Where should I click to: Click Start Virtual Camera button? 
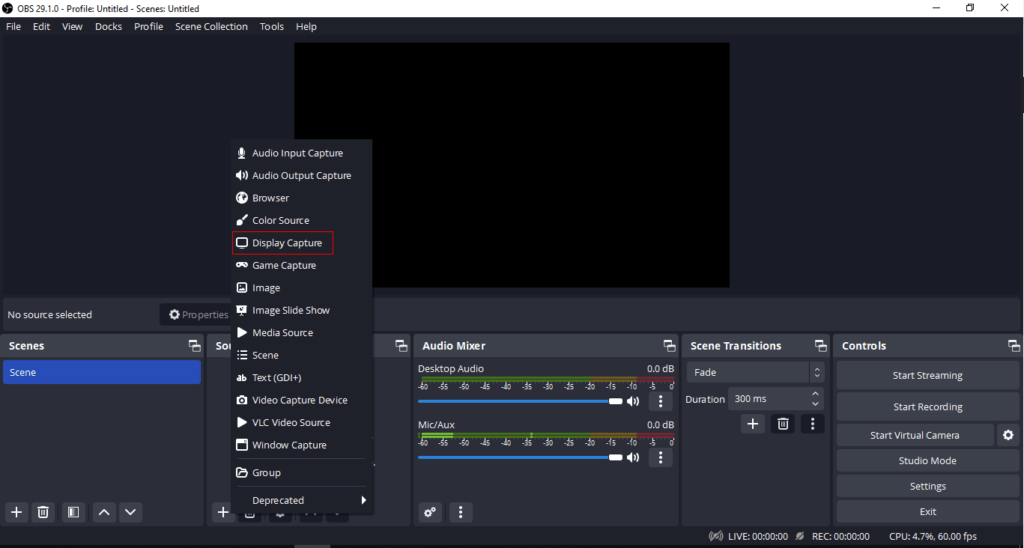coord(915,435)
